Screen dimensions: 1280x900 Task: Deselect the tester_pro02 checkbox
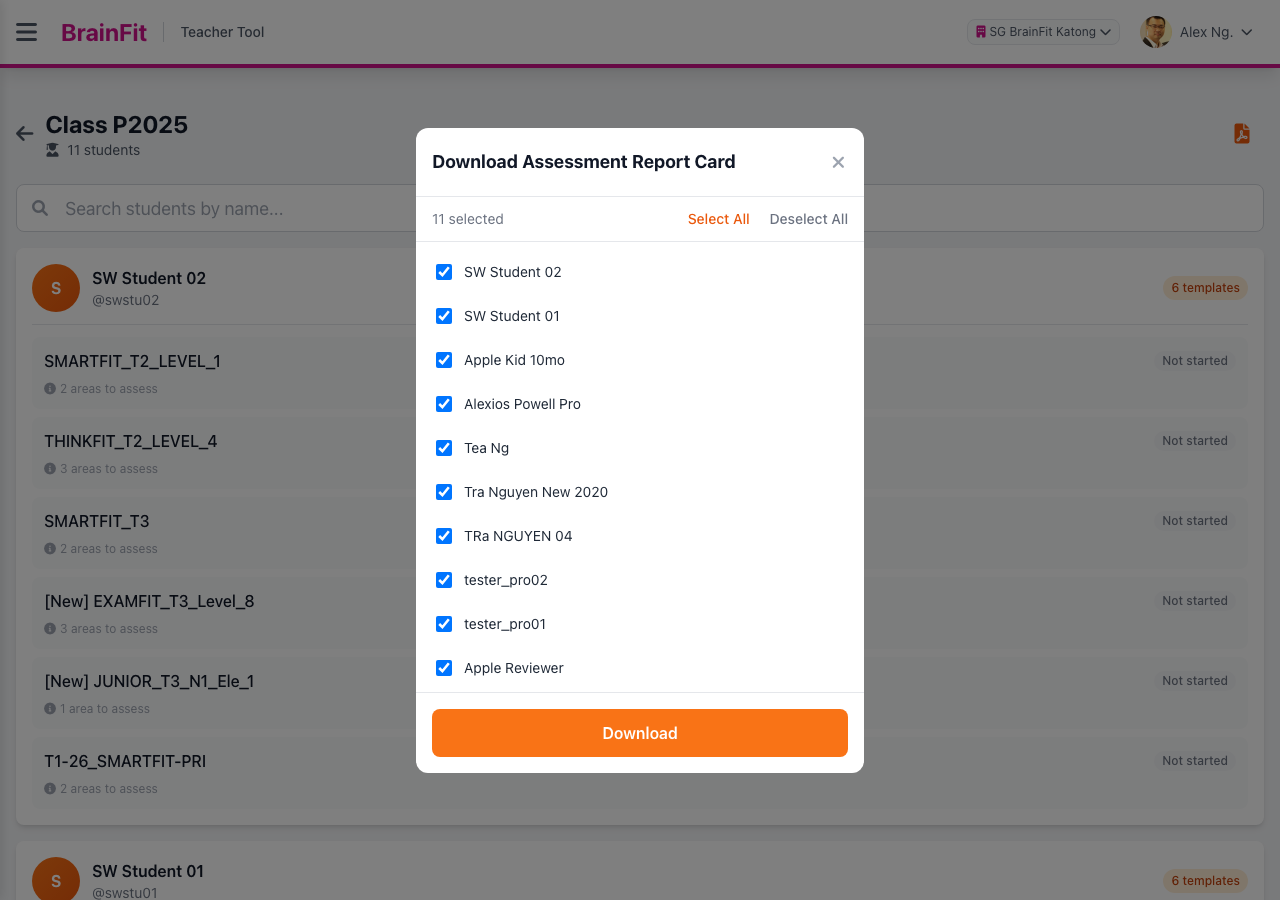pyautogui.click(x=444, y=580)
